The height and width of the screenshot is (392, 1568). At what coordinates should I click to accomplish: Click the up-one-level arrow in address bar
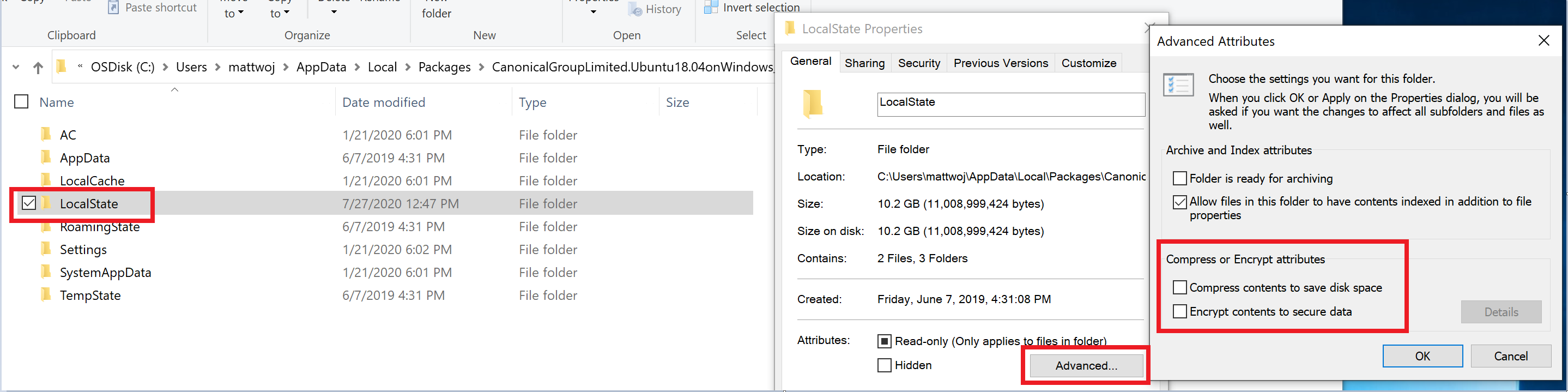pos(38,68)
